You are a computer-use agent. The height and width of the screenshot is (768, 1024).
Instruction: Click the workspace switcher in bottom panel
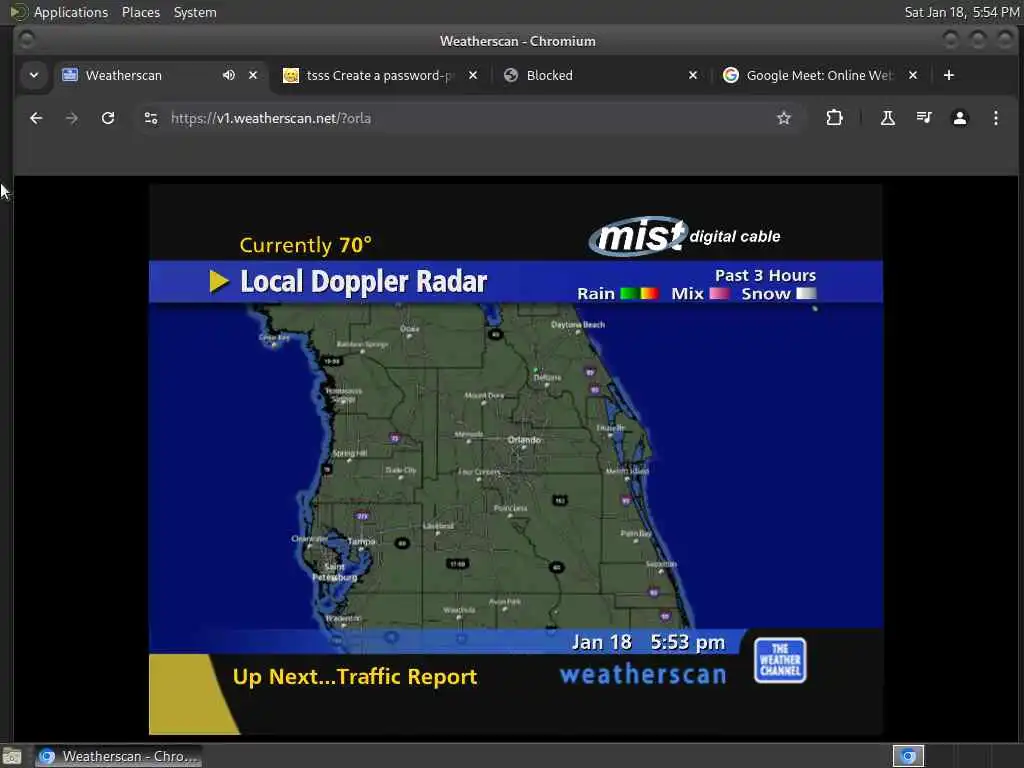point(908,756)
